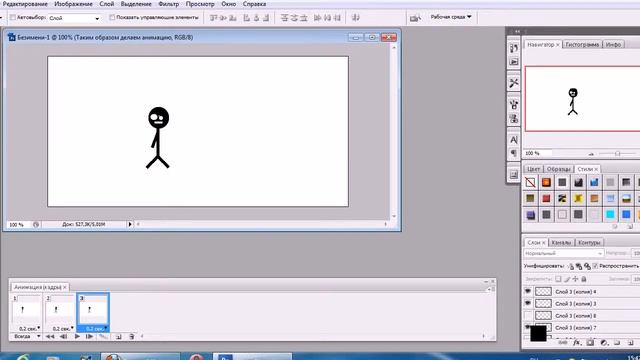640x360 pixels.
Task: Click the zoom out mountain icon in Navigator
Action: pyautogui.click(x=591, y=154)
